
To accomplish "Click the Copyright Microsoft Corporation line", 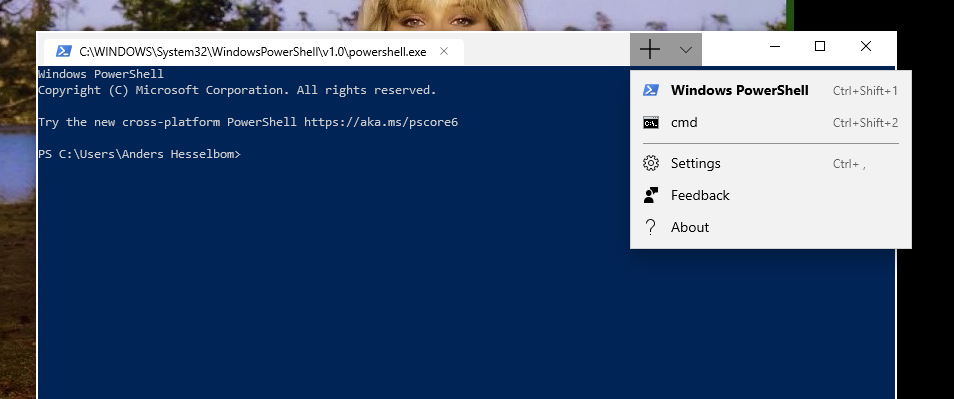I will point(237,90).
